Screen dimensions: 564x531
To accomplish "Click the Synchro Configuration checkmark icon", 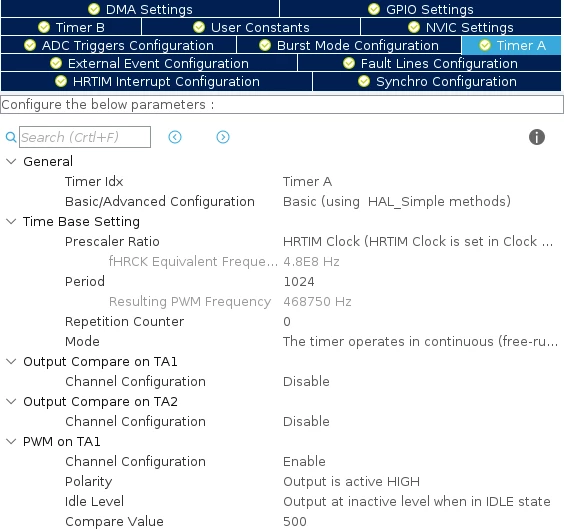I will tap(364, 81).
